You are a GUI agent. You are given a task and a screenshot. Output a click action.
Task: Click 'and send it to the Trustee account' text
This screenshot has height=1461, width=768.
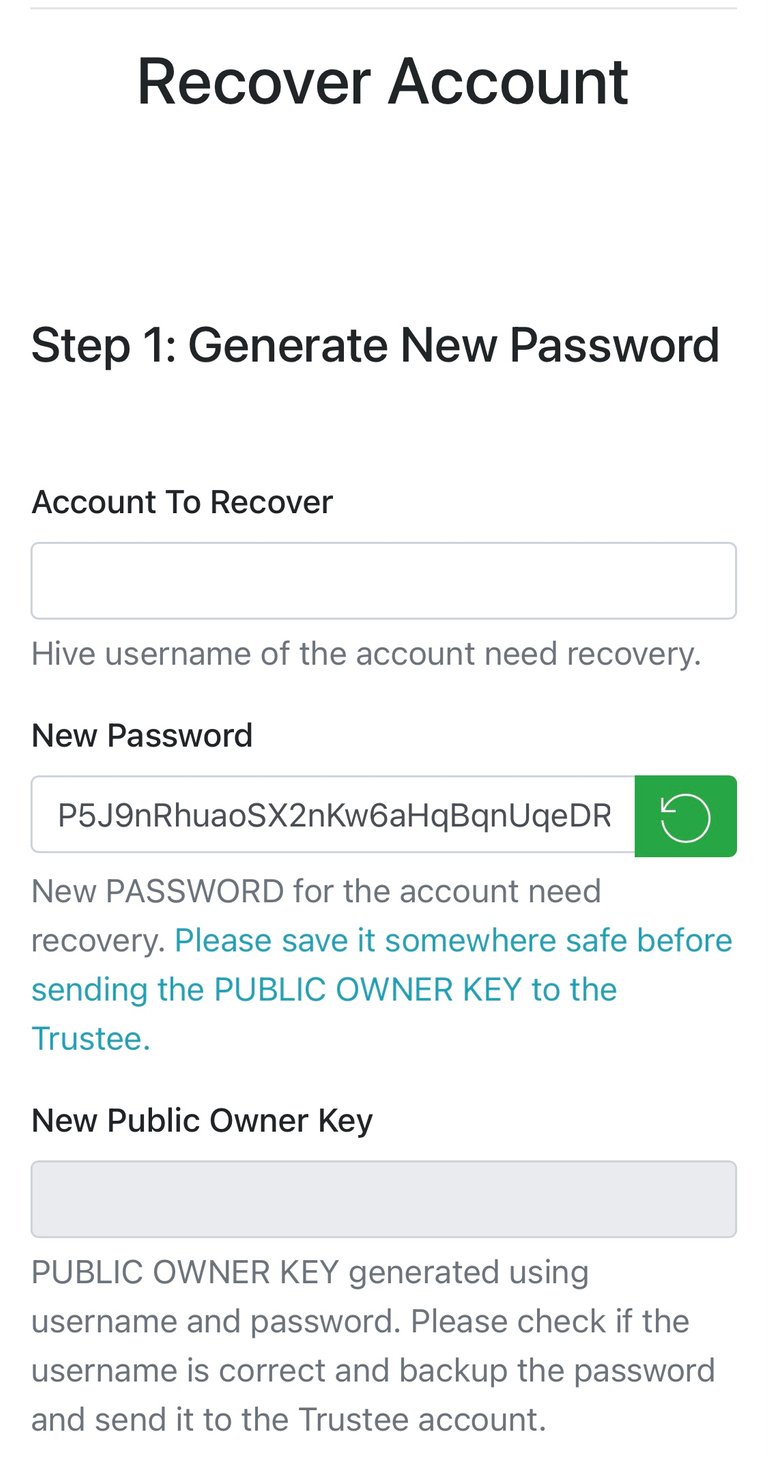pyautogui.click(x=289, y=1420)
